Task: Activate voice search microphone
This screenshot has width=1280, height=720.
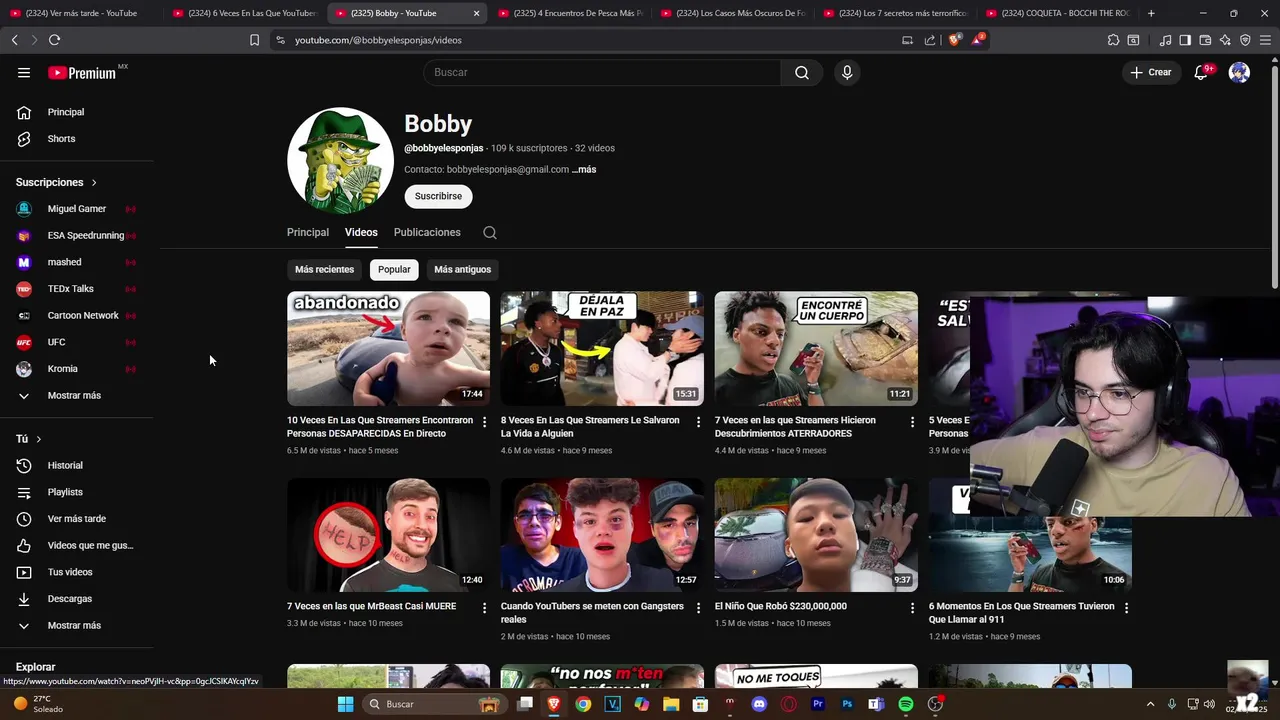Action: tap(847, 72)
